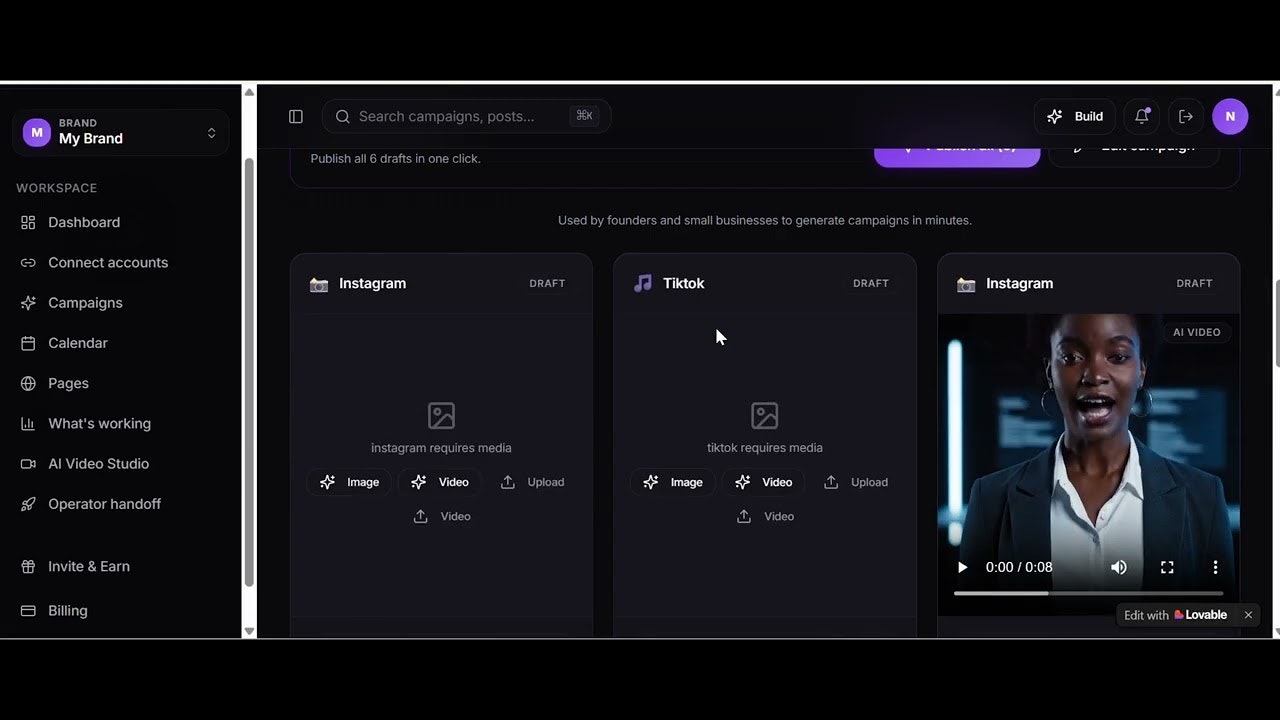Image resolution: width=1280 pixels, height=720 pixels.
Task: Mute the video volume
Action: click(x=1119, y=567)
